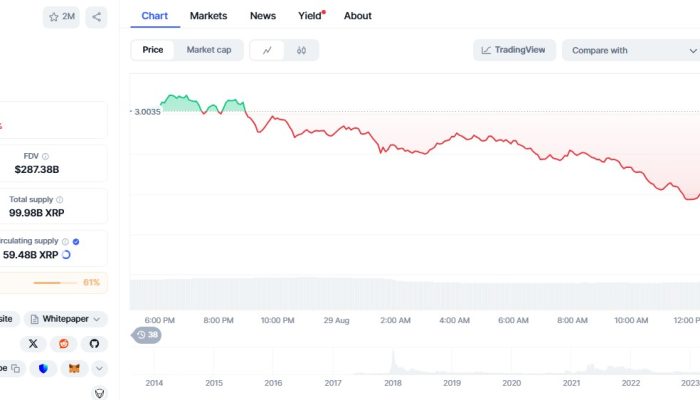Switch to the Markets tab

click(x=208, y=16)
